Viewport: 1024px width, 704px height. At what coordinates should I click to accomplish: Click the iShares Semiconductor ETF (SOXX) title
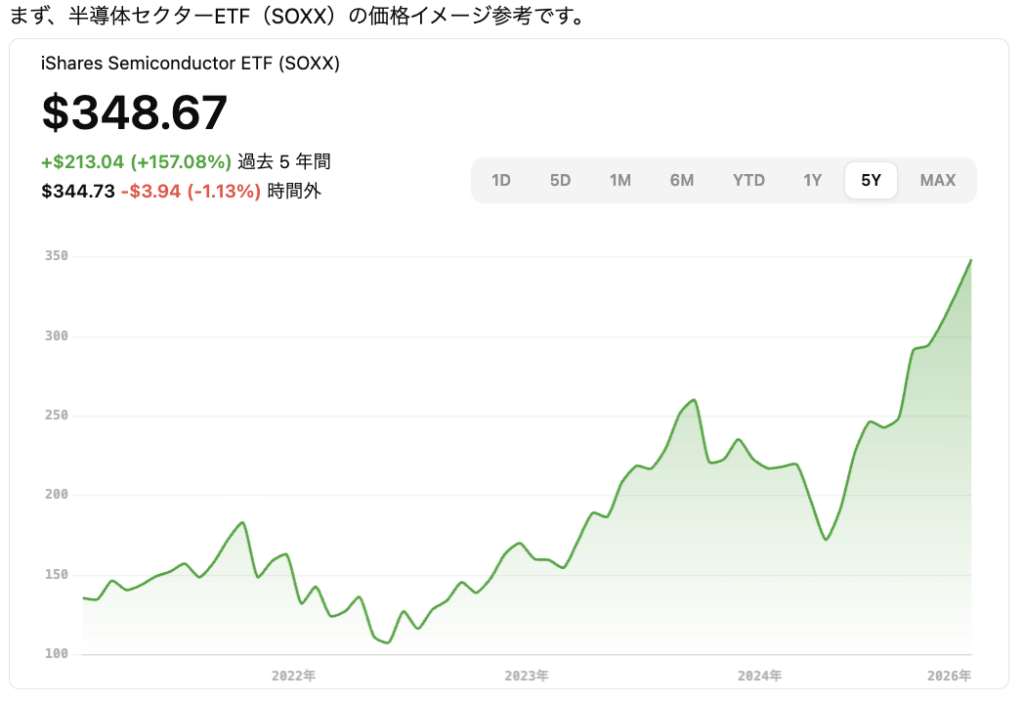[191, 63]
